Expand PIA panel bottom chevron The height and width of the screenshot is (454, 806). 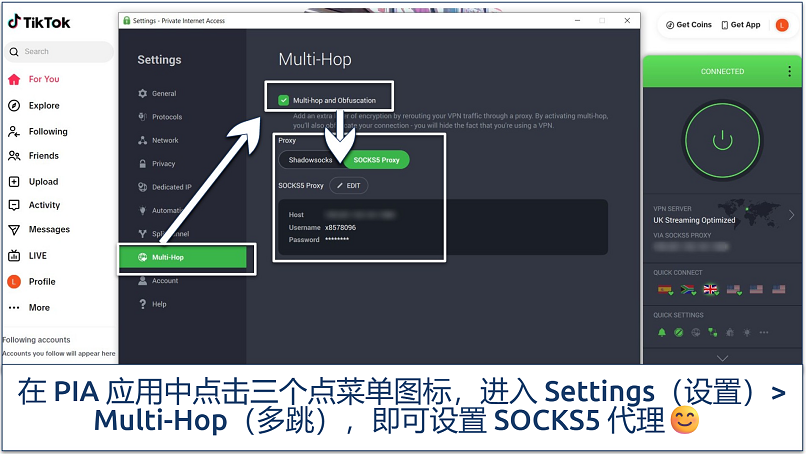point(722,358)
